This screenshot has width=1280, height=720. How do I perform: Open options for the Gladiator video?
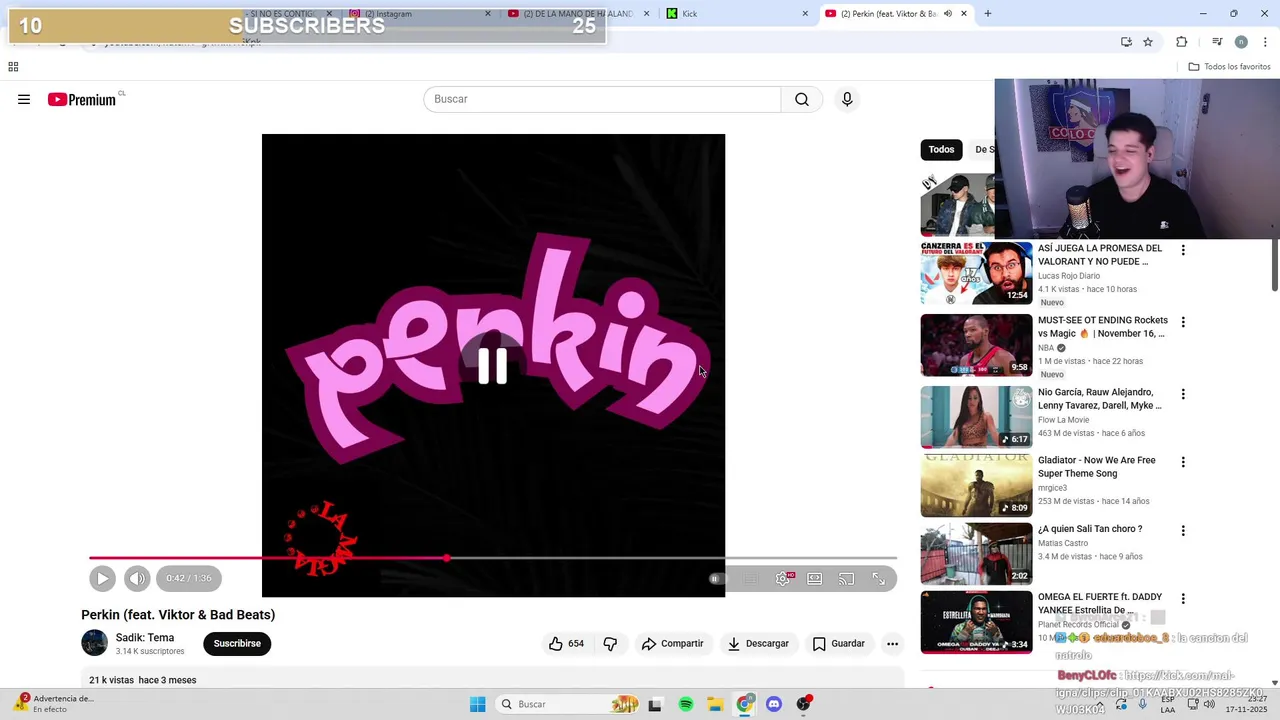[x=1183, y=462]
